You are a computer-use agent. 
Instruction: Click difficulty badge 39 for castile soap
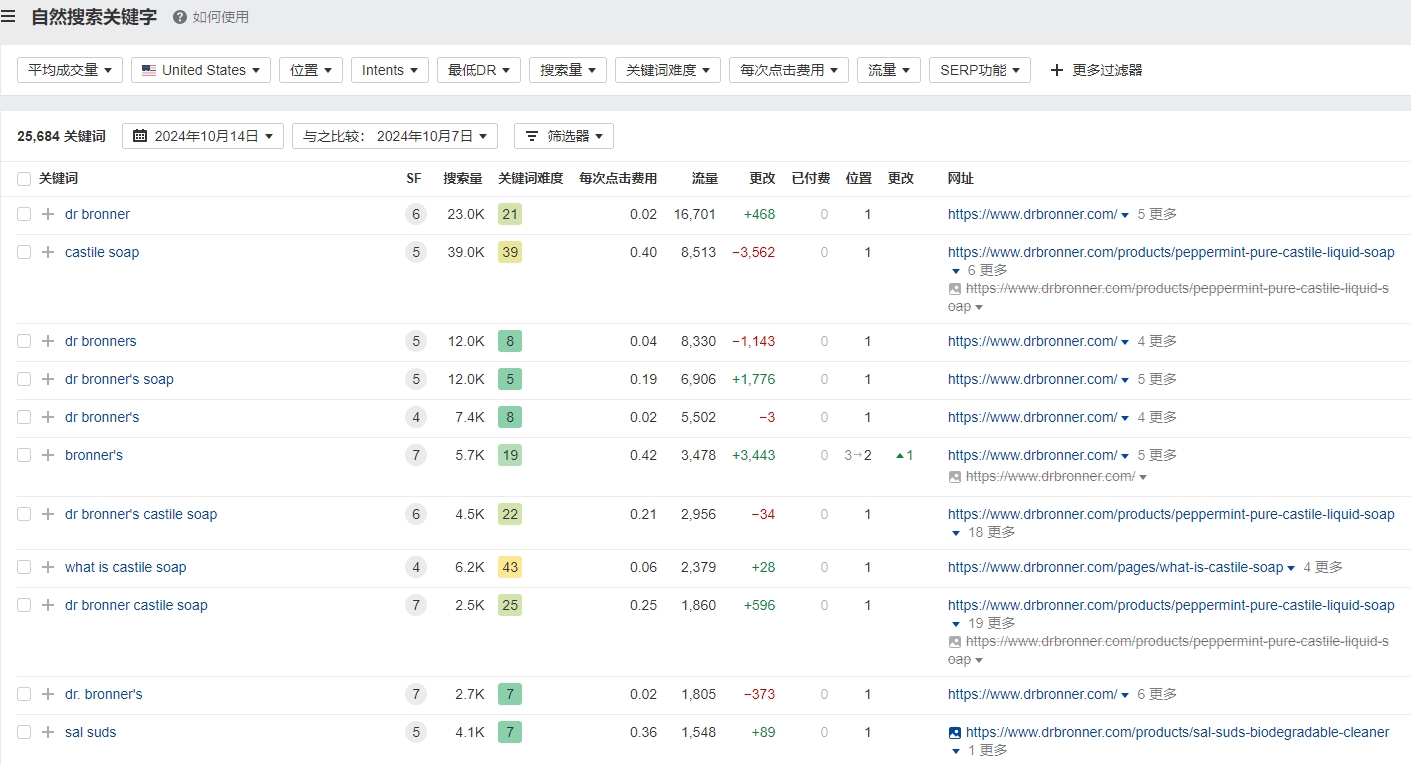pos(510,252)
